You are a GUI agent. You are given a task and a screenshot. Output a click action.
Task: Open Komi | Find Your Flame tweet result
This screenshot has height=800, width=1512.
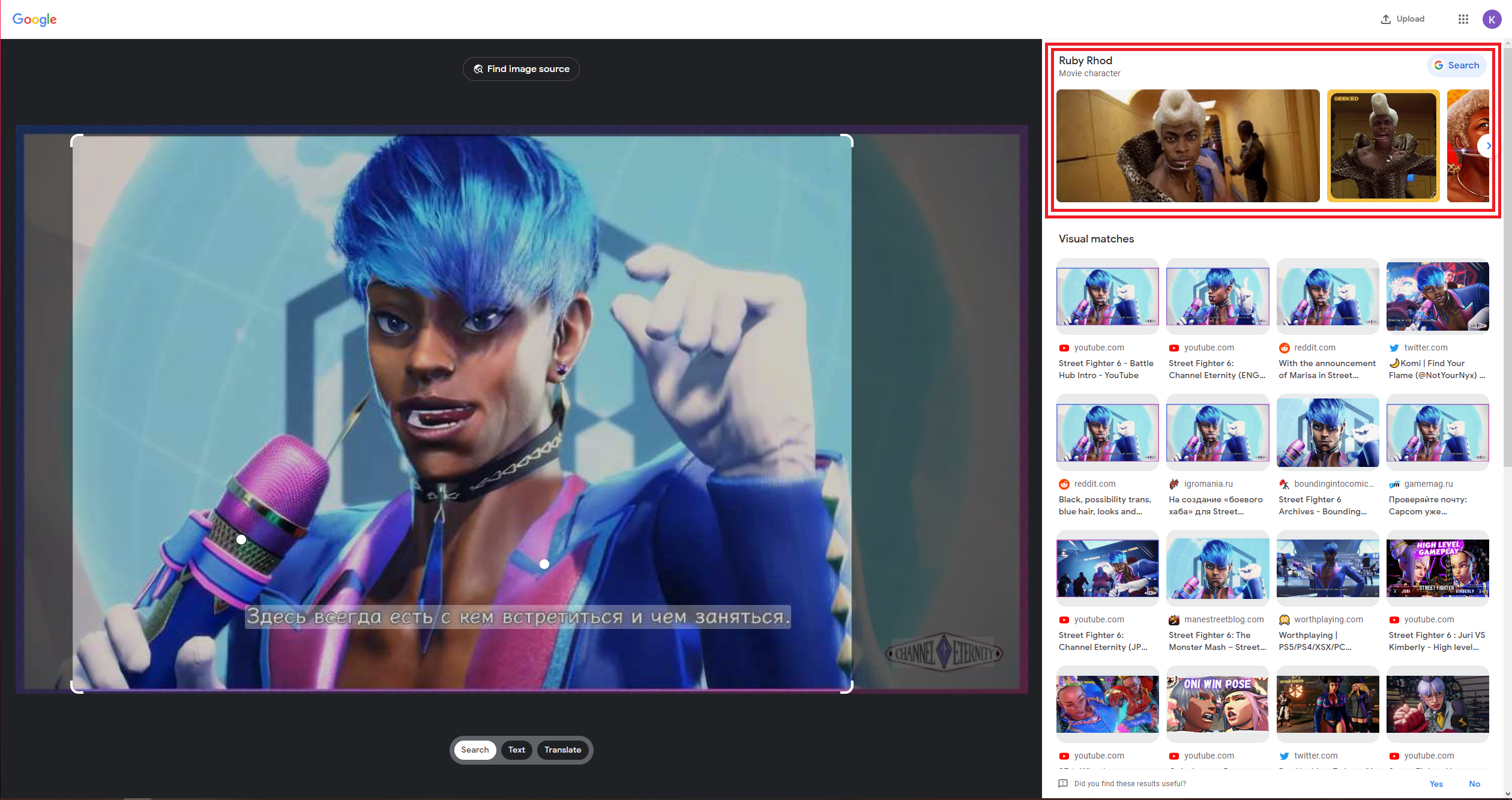(1437, 369)
